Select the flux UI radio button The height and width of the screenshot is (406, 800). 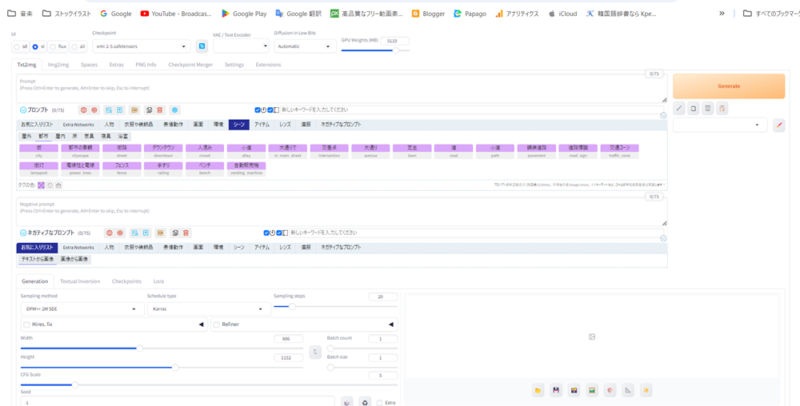pos(53,47)
